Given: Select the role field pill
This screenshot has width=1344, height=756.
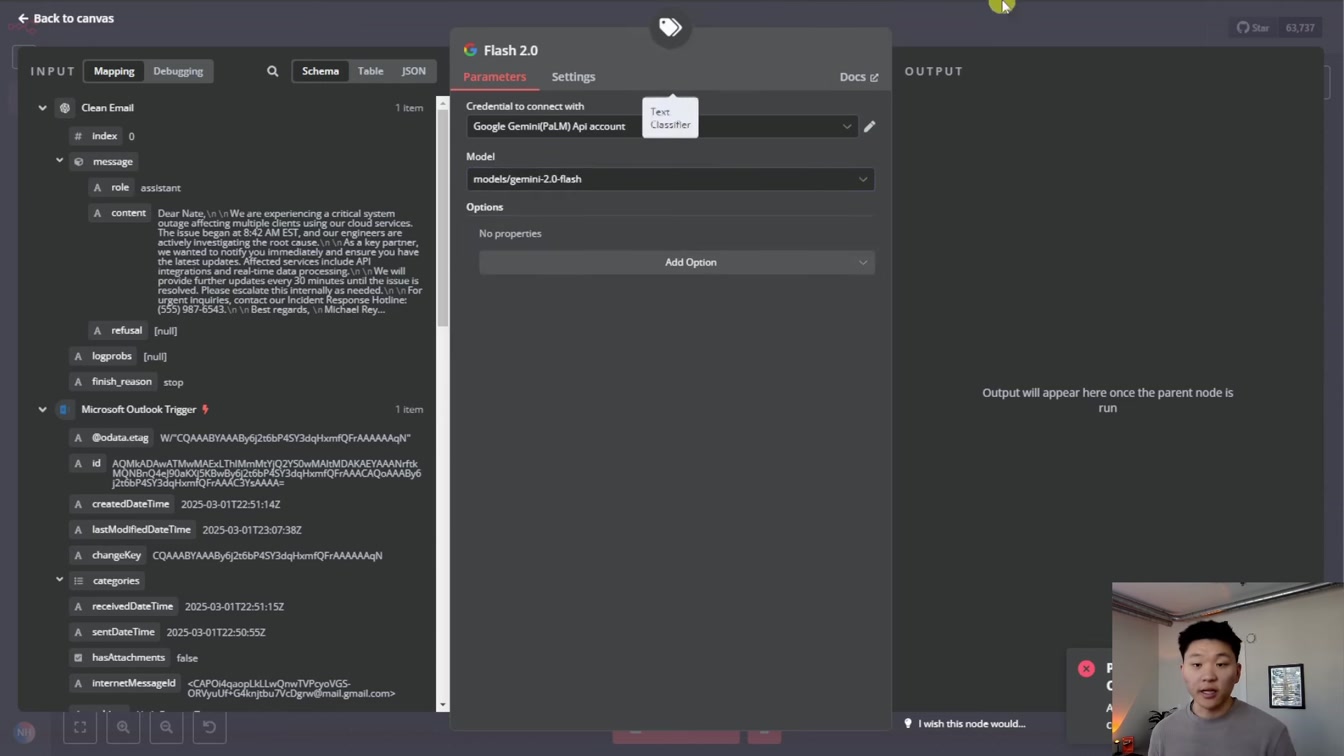Looking at the screenshot, I should 111,188.
